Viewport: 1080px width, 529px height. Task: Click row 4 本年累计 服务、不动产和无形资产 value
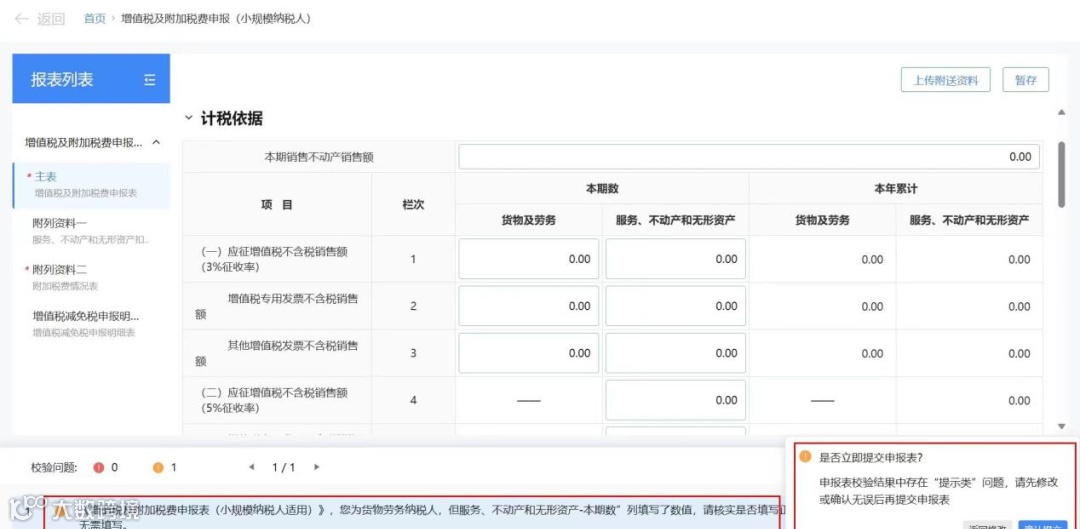[1019, 401]
